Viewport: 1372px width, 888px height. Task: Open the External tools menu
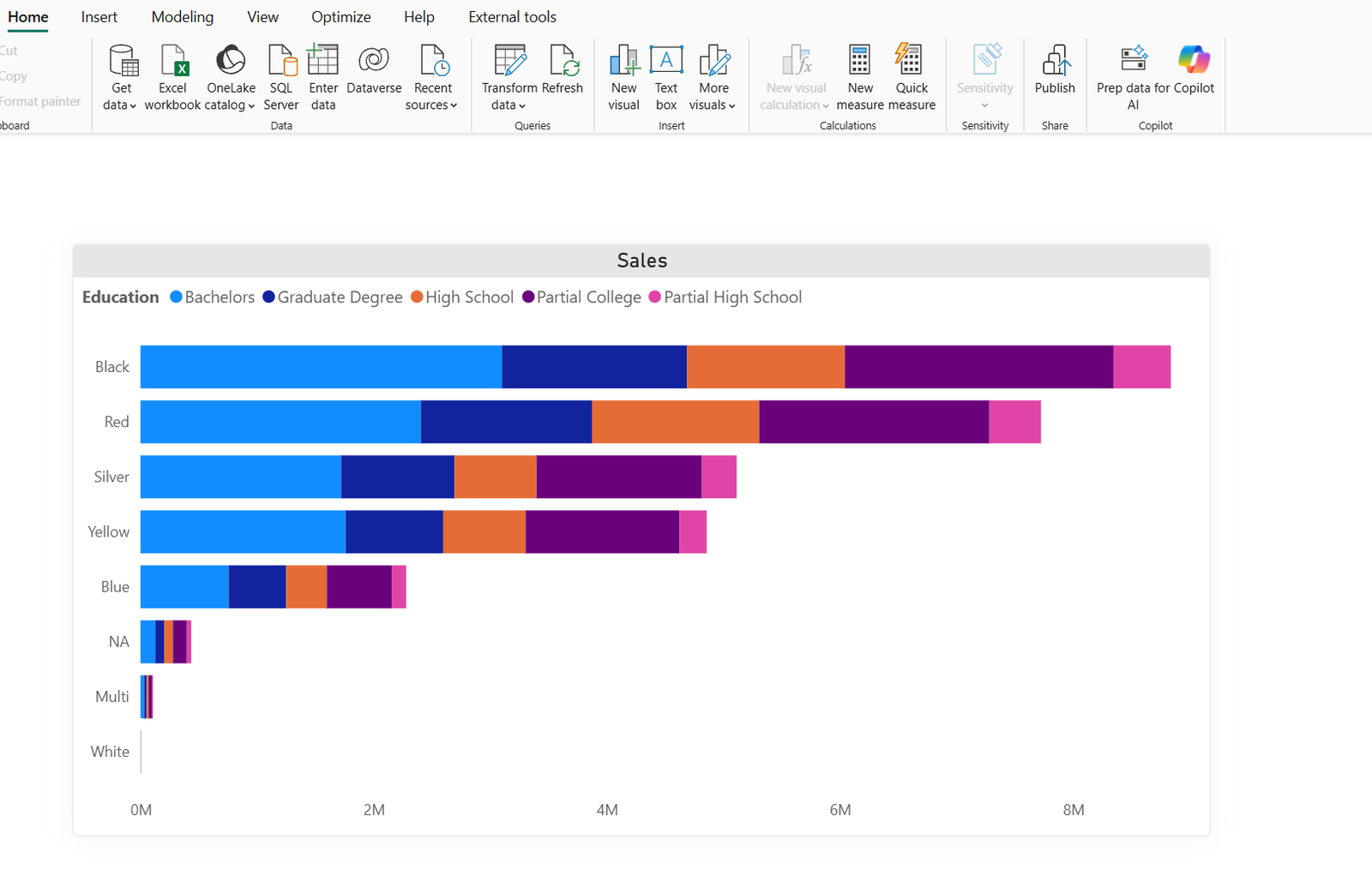pyautogui.click(x=512, y=16)
